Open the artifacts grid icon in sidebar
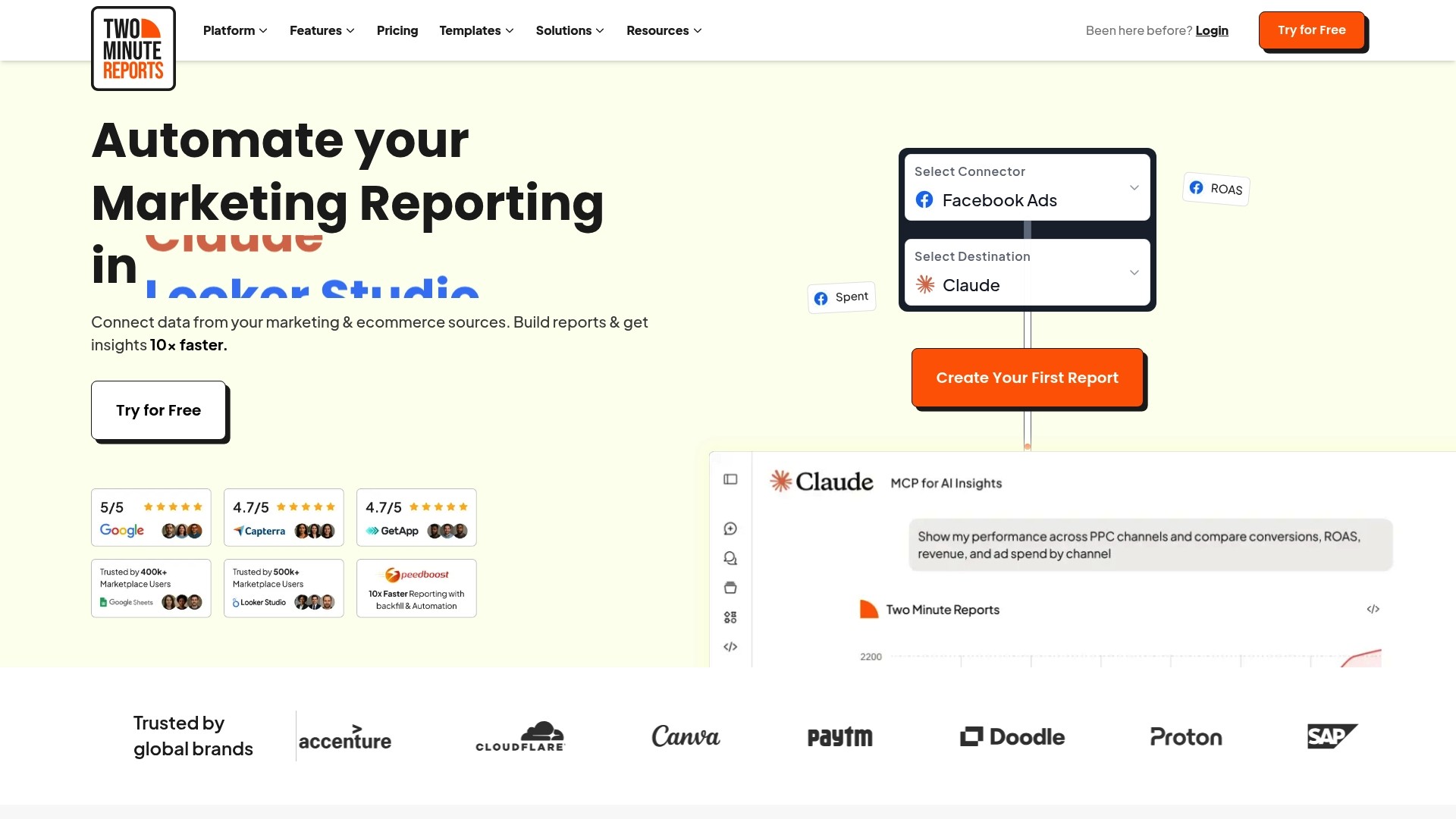Viewport: 1456px width, 819px height. [730, 617]
